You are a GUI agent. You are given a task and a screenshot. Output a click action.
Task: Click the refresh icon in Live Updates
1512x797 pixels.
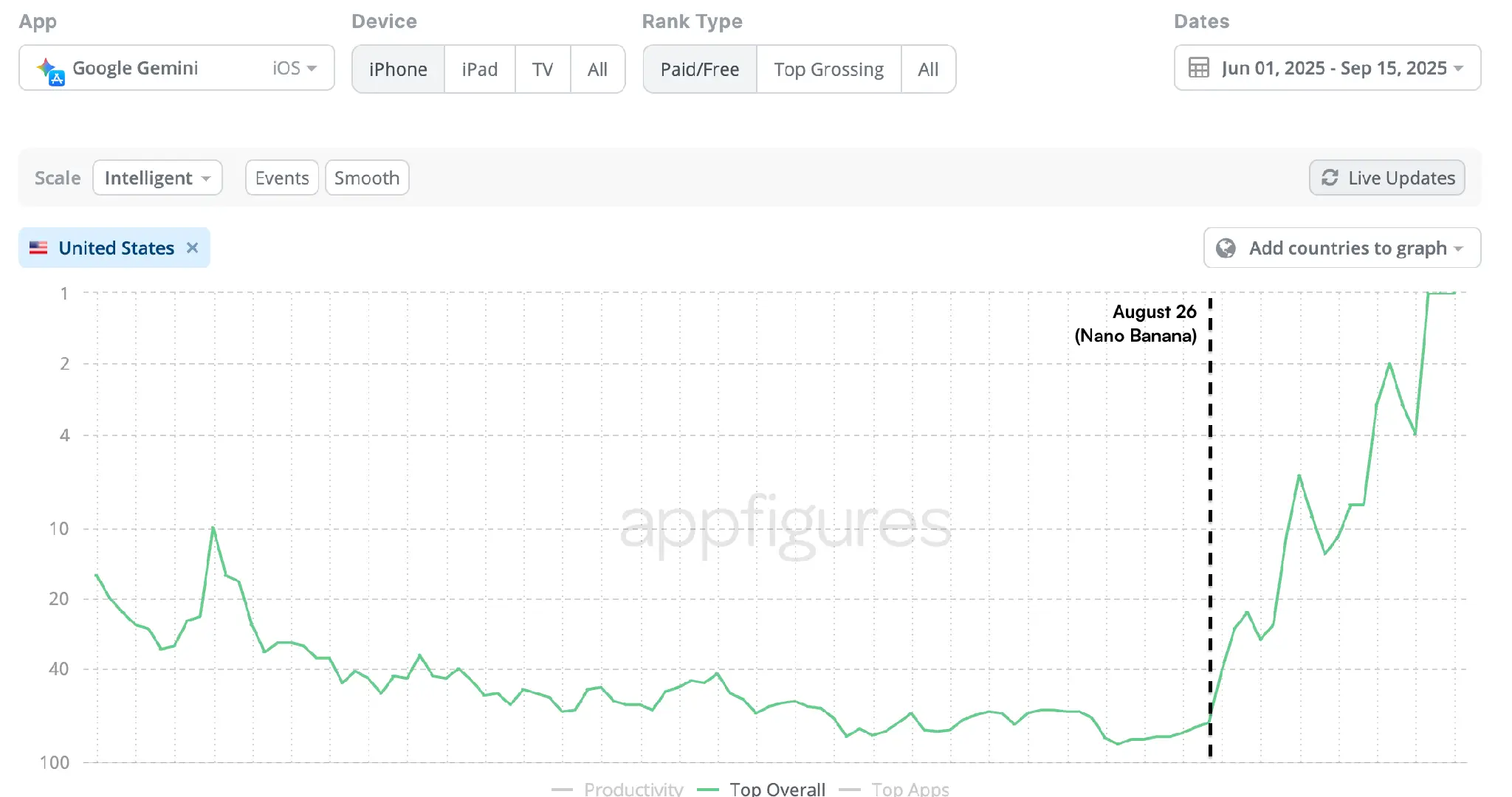(x=1330, y=178)
